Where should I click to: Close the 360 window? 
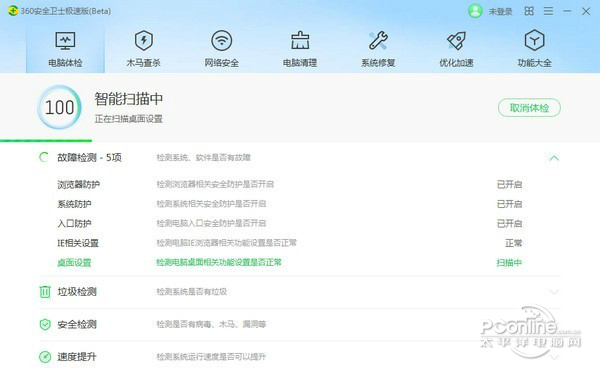pyautogui.click(x=586, y=11)
